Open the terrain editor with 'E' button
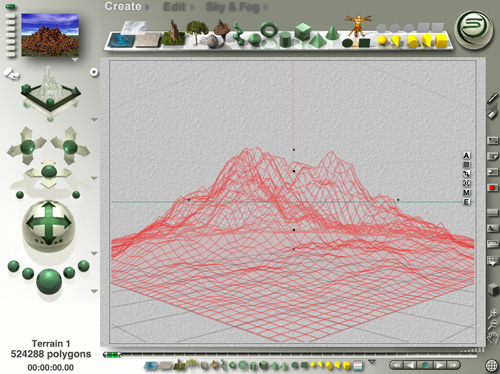Screen dimensions: 500x374 point(466,202)
